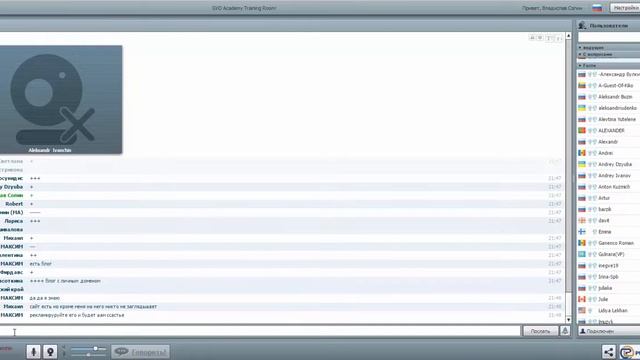Click the chat scrollbar down arrow

pyautogui.click(x=568, y=320)
